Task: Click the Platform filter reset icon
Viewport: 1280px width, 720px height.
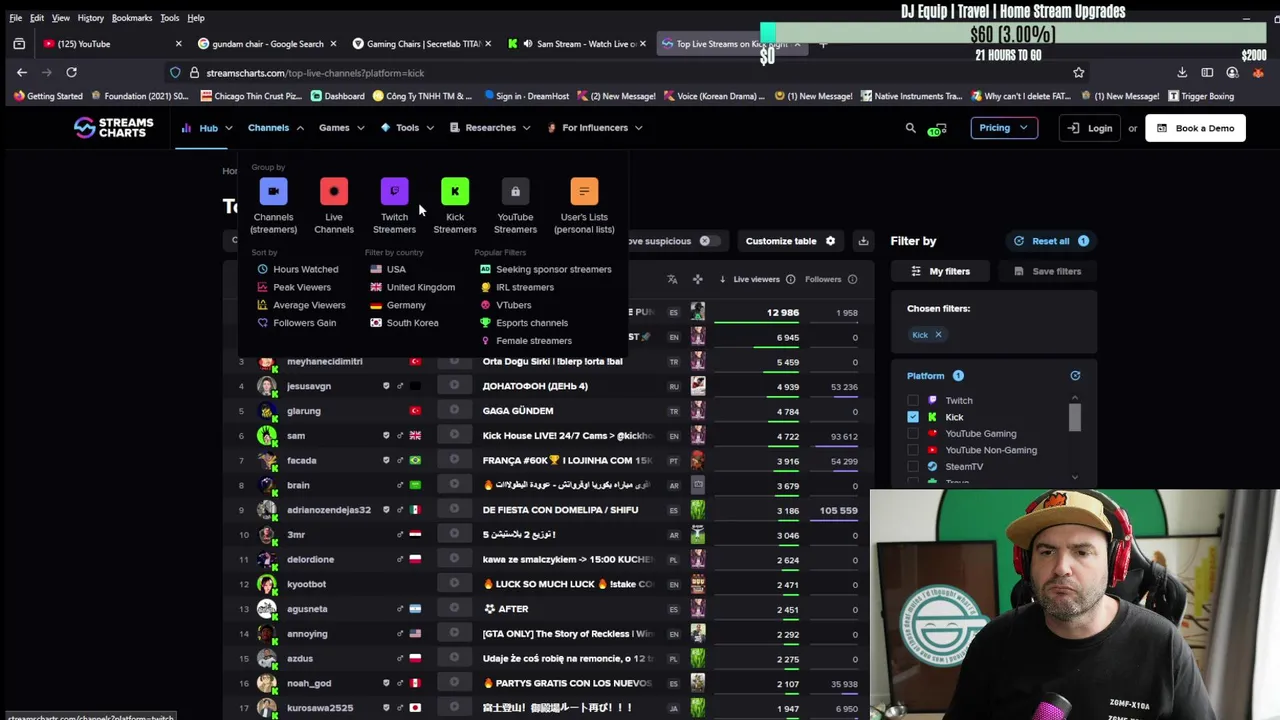Action: click(1075, 376)
